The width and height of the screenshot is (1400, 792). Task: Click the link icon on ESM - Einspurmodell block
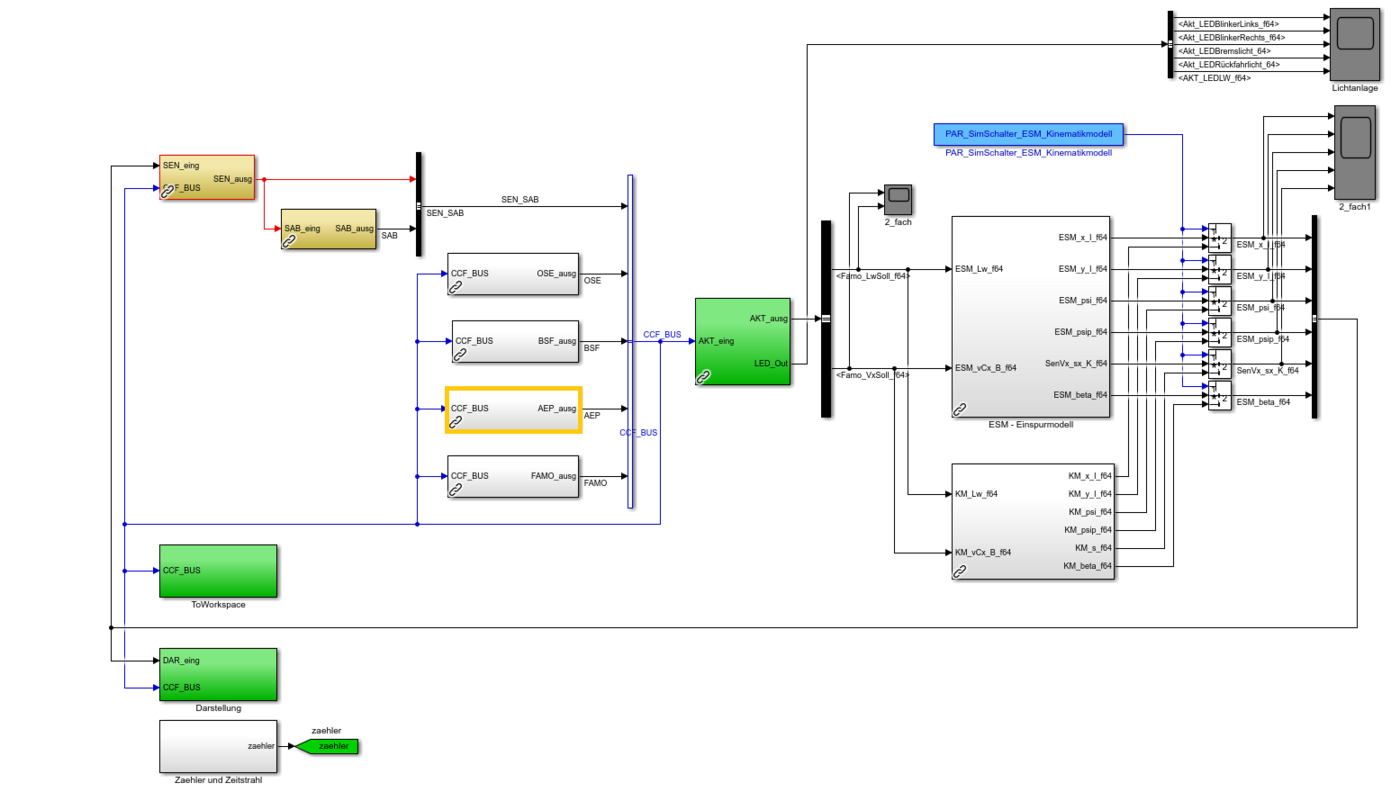coord(960,409)
